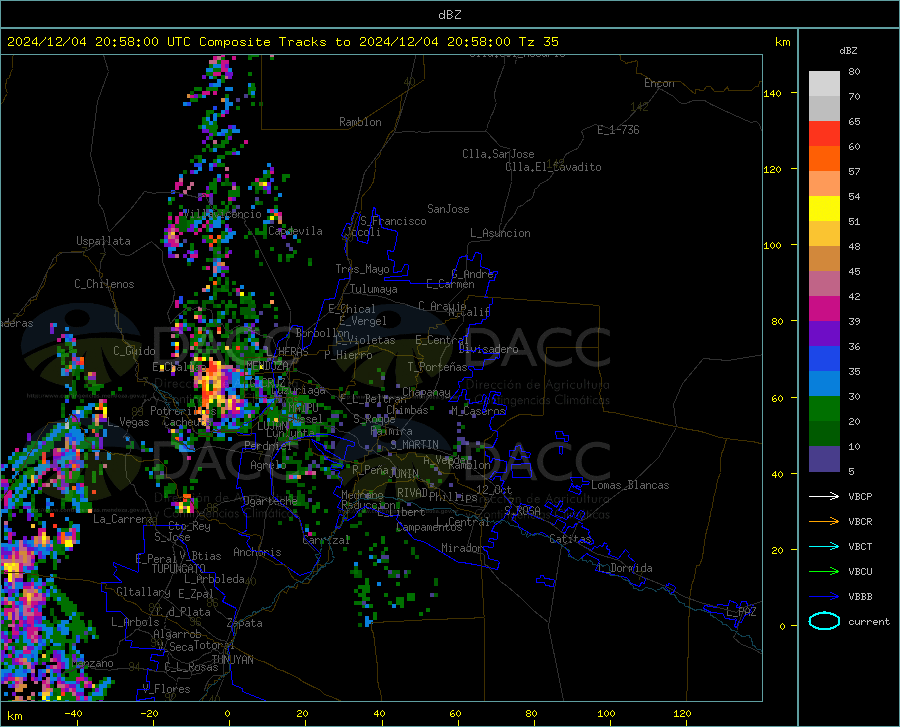Click the 'S_Francisco' map label
This screenshot has height=727, width=900.
(x=393, y=221)
